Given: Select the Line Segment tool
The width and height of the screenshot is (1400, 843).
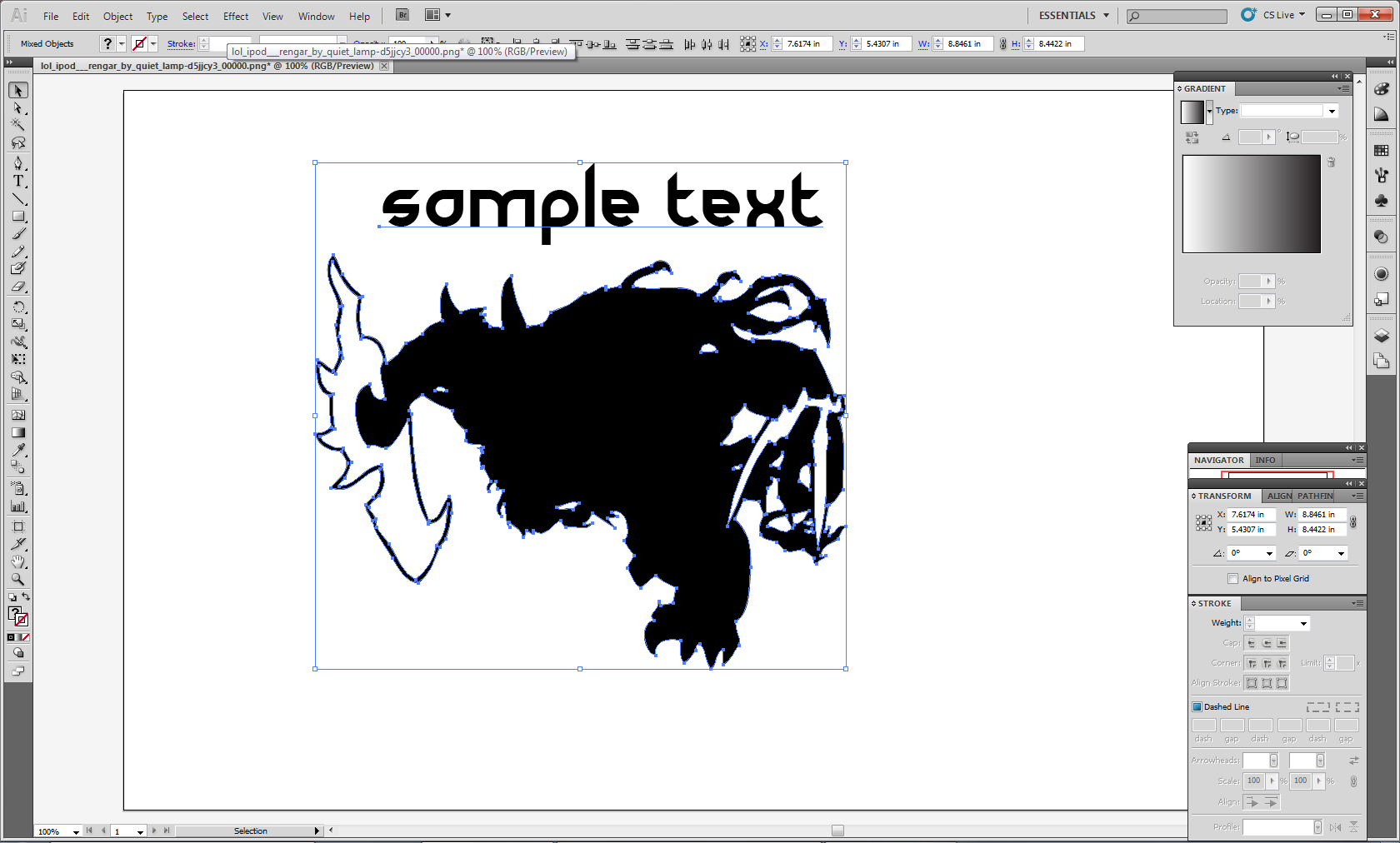Looking at the screenshot, I should pos(18,198).
